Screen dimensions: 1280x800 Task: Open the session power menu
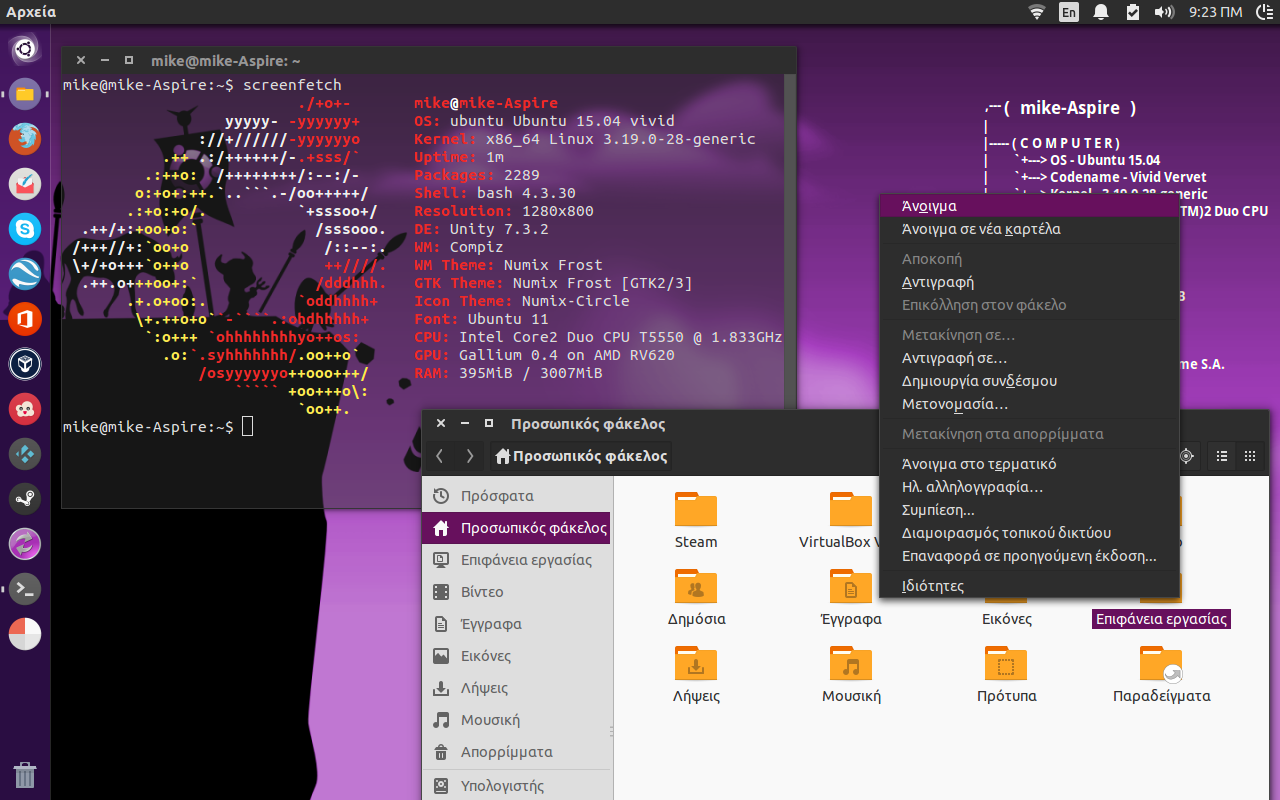coord(1262,12)
